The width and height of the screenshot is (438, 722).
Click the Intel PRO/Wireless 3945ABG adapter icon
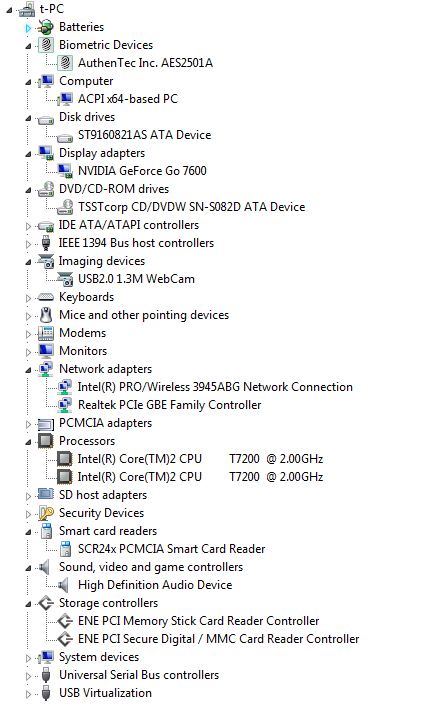click(x=65, y=387)
